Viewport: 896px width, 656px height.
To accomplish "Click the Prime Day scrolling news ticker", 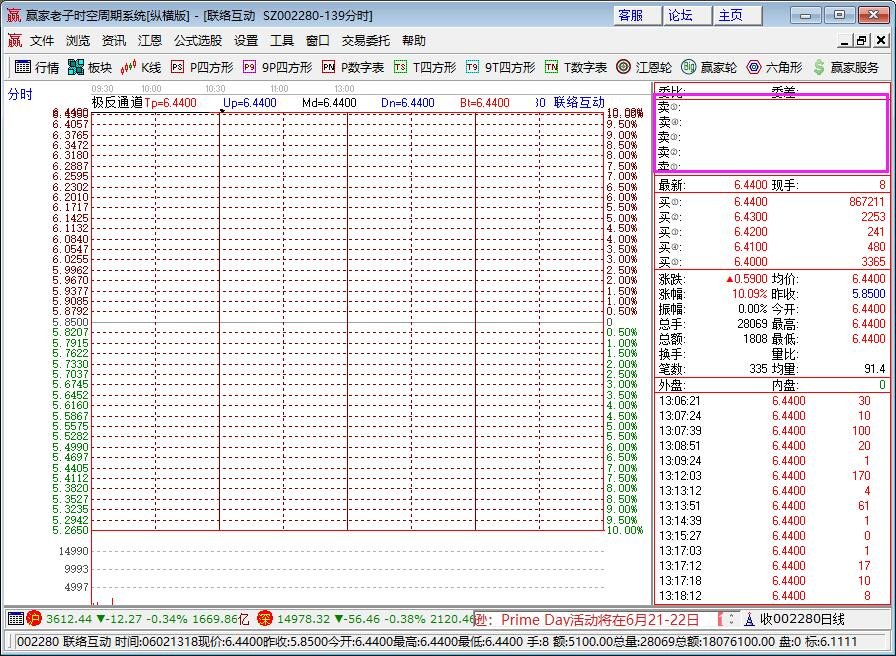I will pyautogui.click(x=594, y=619).
